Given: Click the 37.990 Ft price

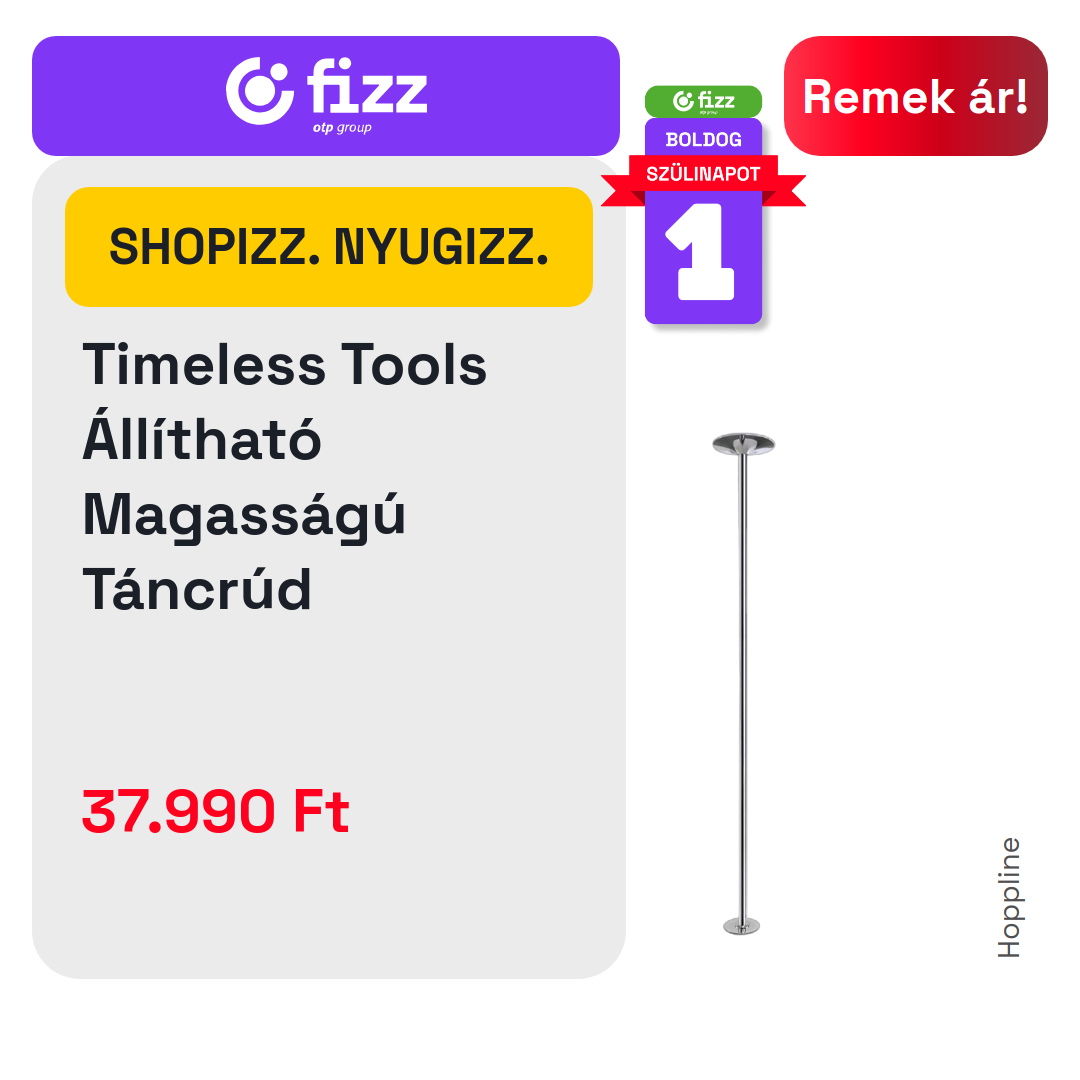Looking at the screenshot, I should (216, 811).
